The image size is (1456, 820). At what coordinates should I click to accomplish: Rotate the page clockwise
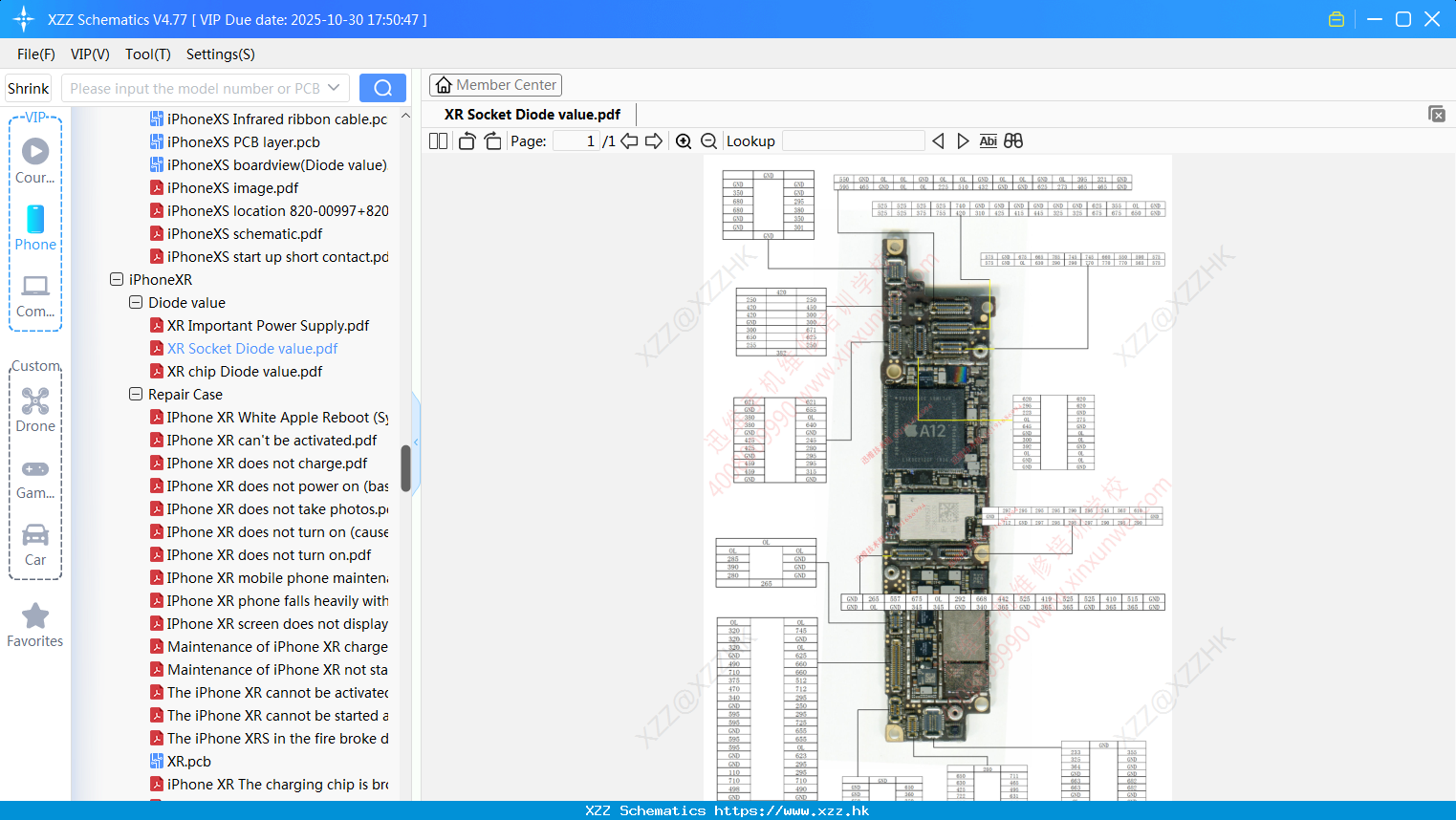click(x=492, y=141)
